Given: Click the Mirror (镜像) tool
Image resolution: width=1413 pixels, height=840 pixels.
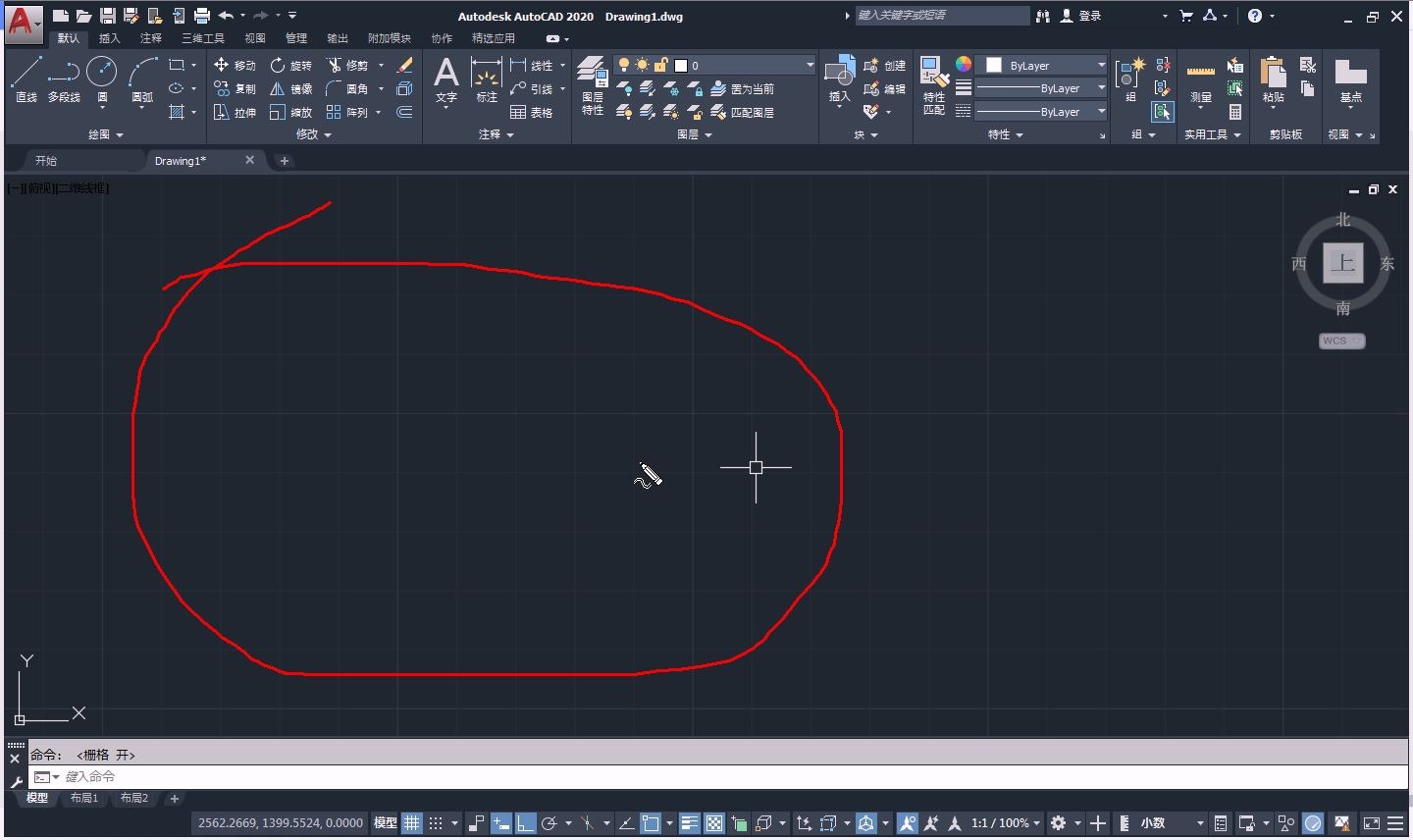Looking at the screenshot, I should (x=290, y=88).
